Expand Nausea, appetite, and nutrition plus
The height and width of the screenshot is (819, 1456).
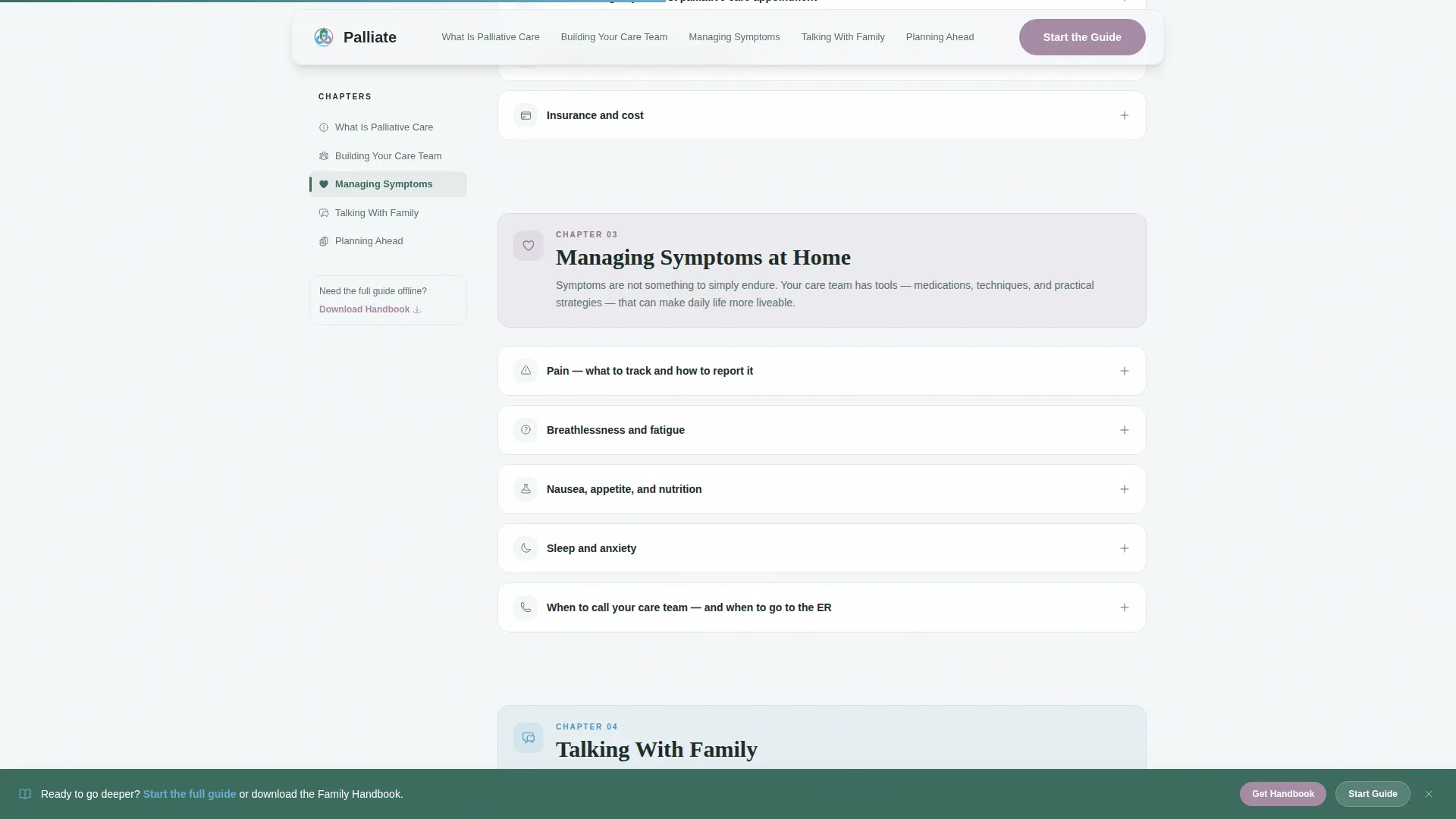click(x=1125, y=489)
